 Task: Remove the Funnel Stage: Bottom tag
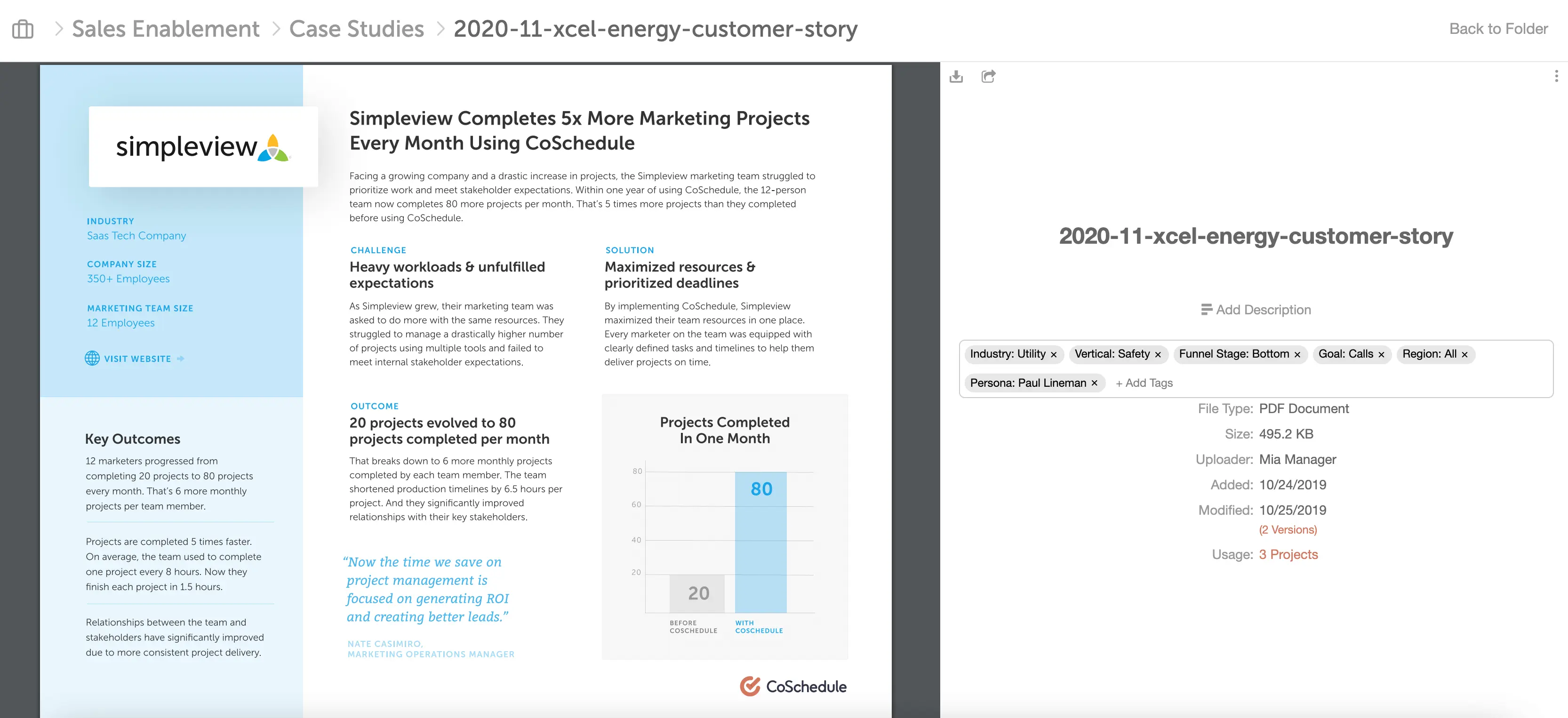pos(1297,355)
